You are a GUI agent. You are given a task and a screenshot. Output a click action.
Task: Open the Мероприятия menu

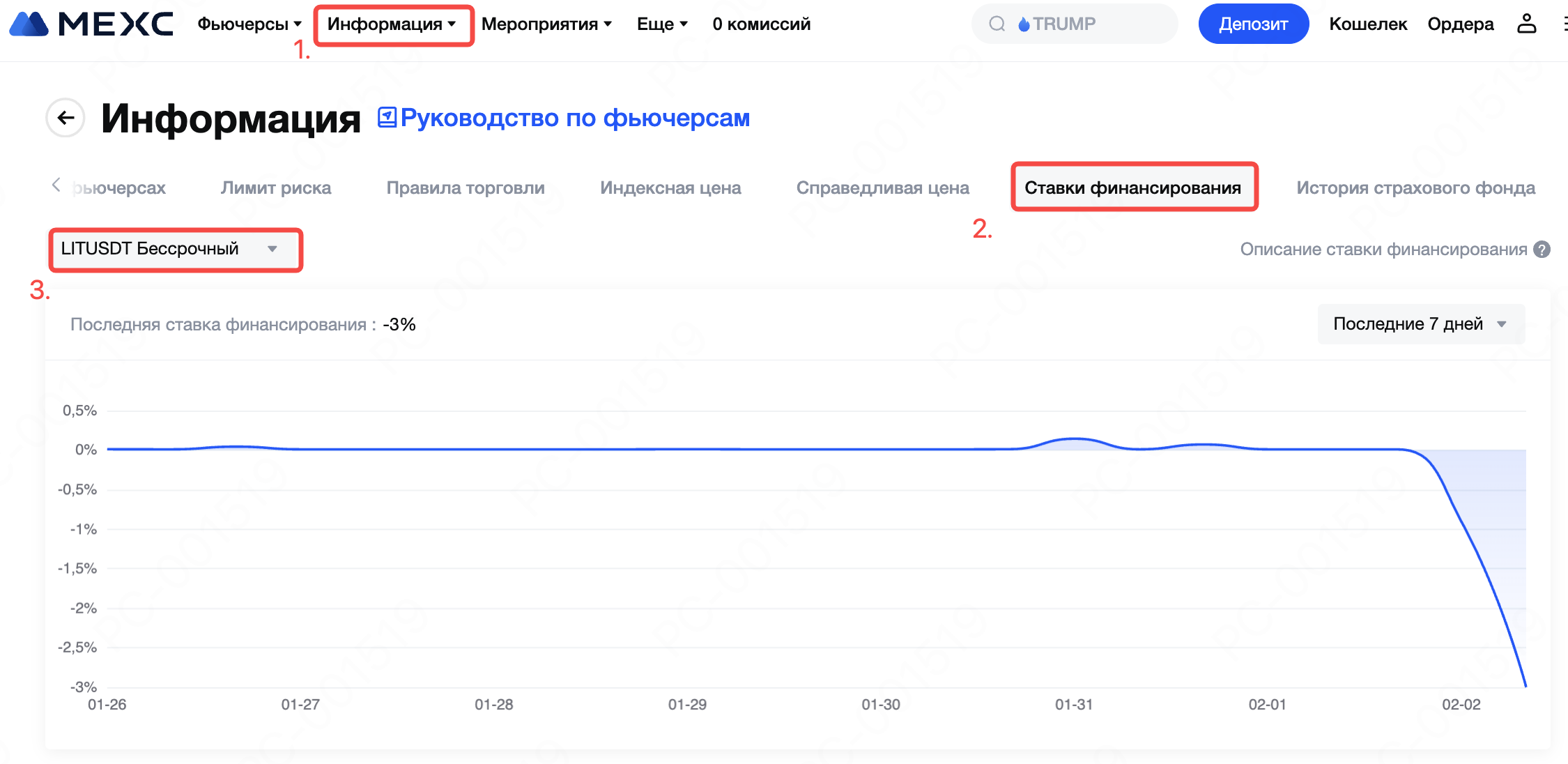click(546, 24)
